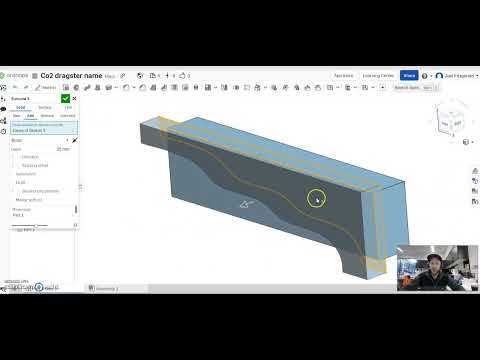This screenshot has height=360, width=480.
Task: Click the Co2 dragster name document title
Action: tap(71, 76)
